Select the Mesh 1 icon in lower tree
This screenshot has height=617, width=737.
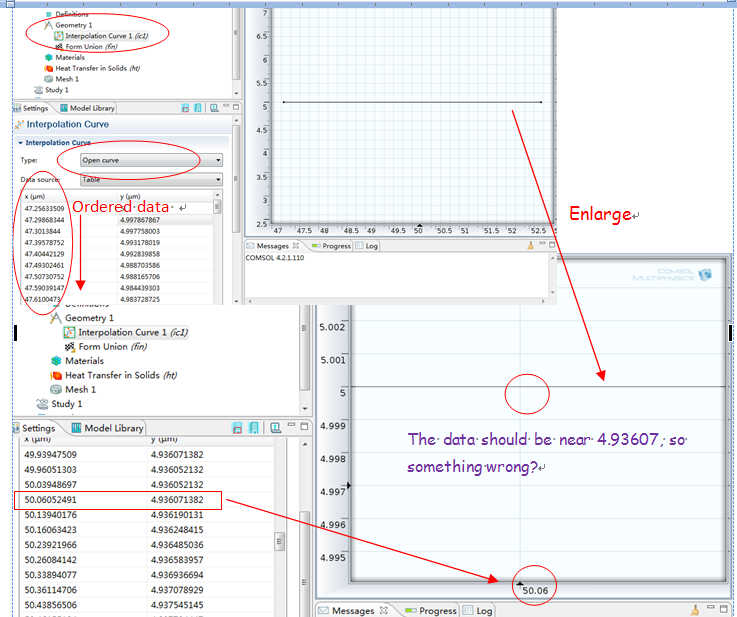(56, 389)
